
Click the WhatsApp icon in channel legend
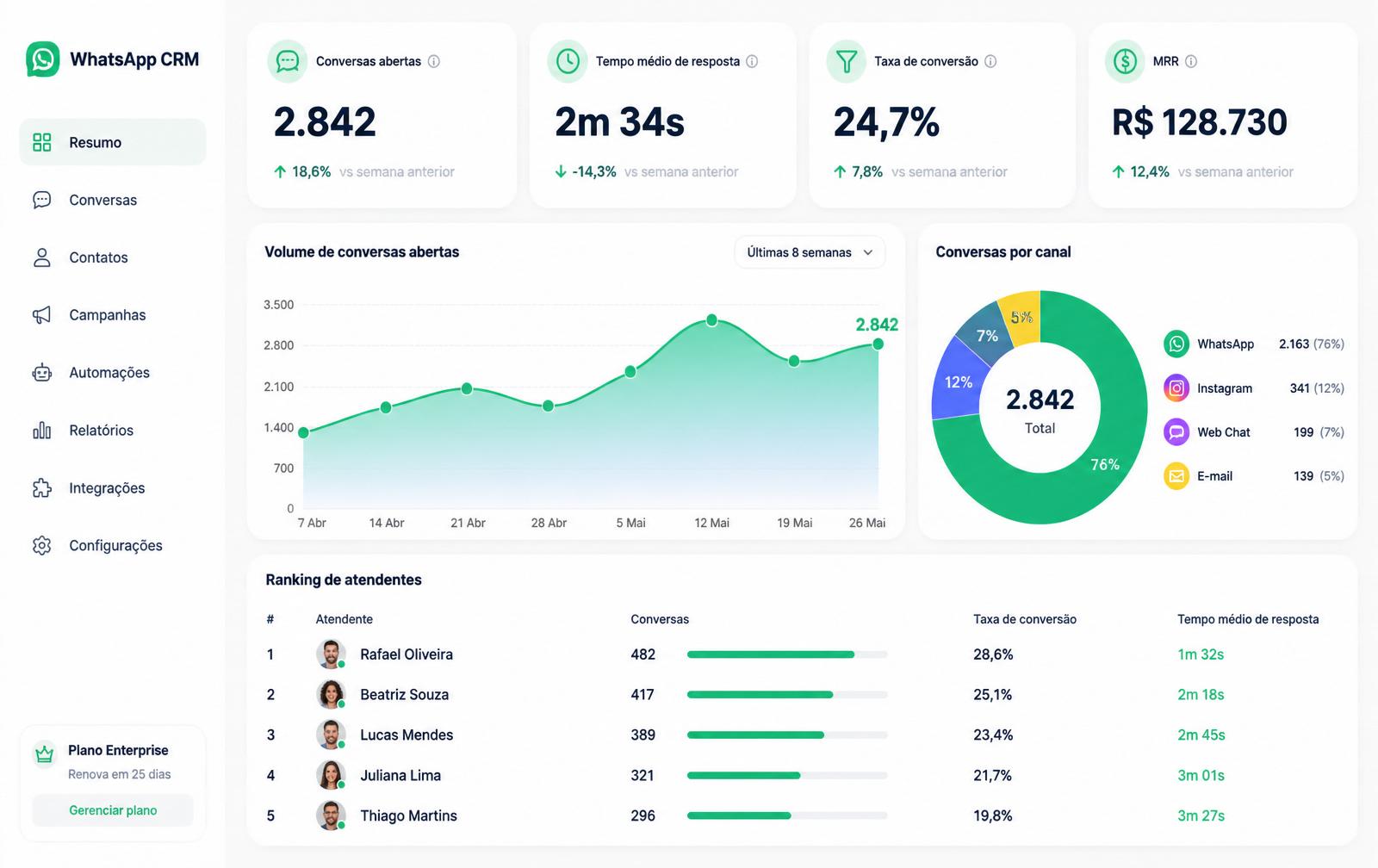coord(1176,344)
